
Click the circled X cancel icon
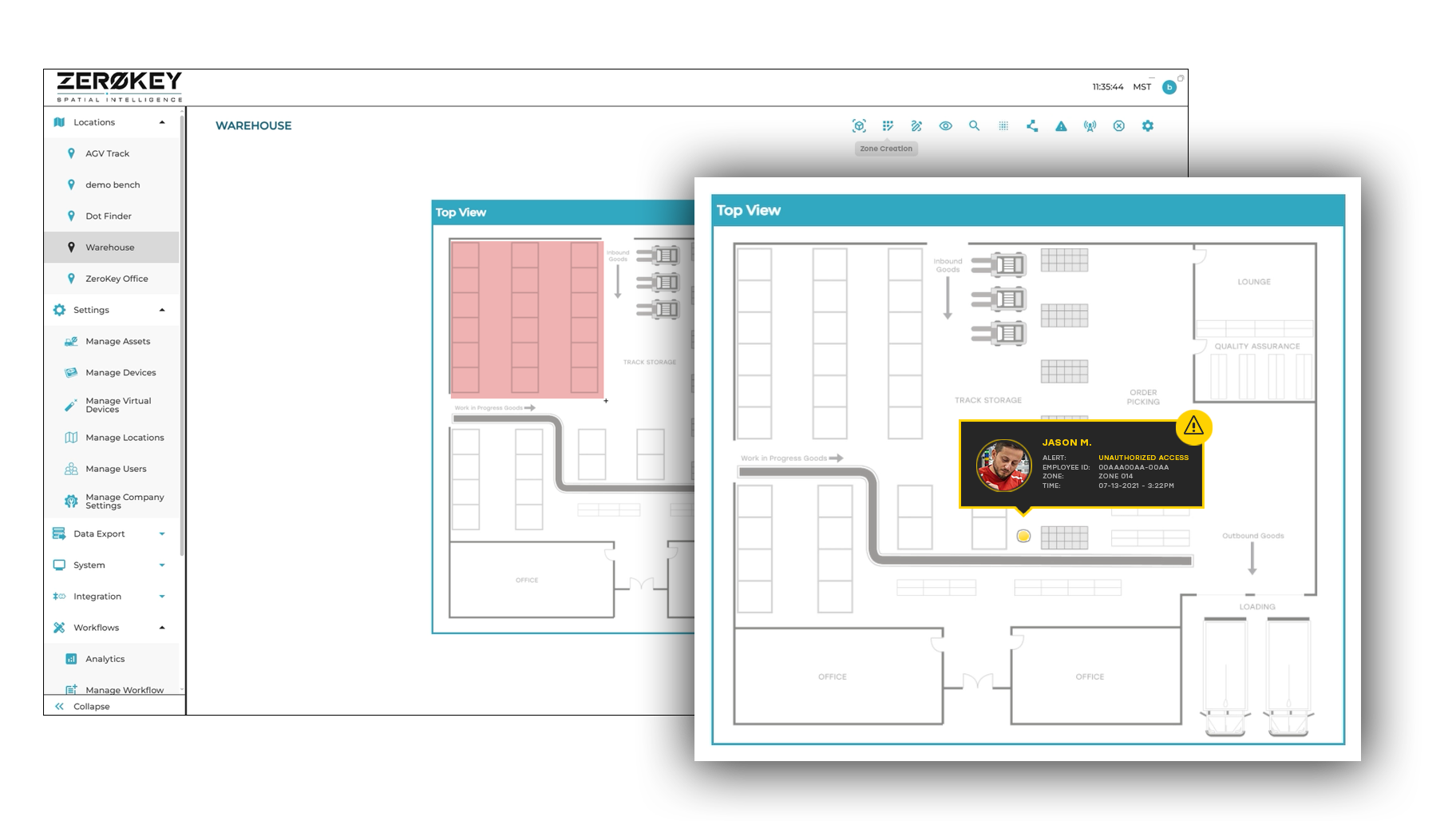pyautogui.click(x=1119, y=126)
